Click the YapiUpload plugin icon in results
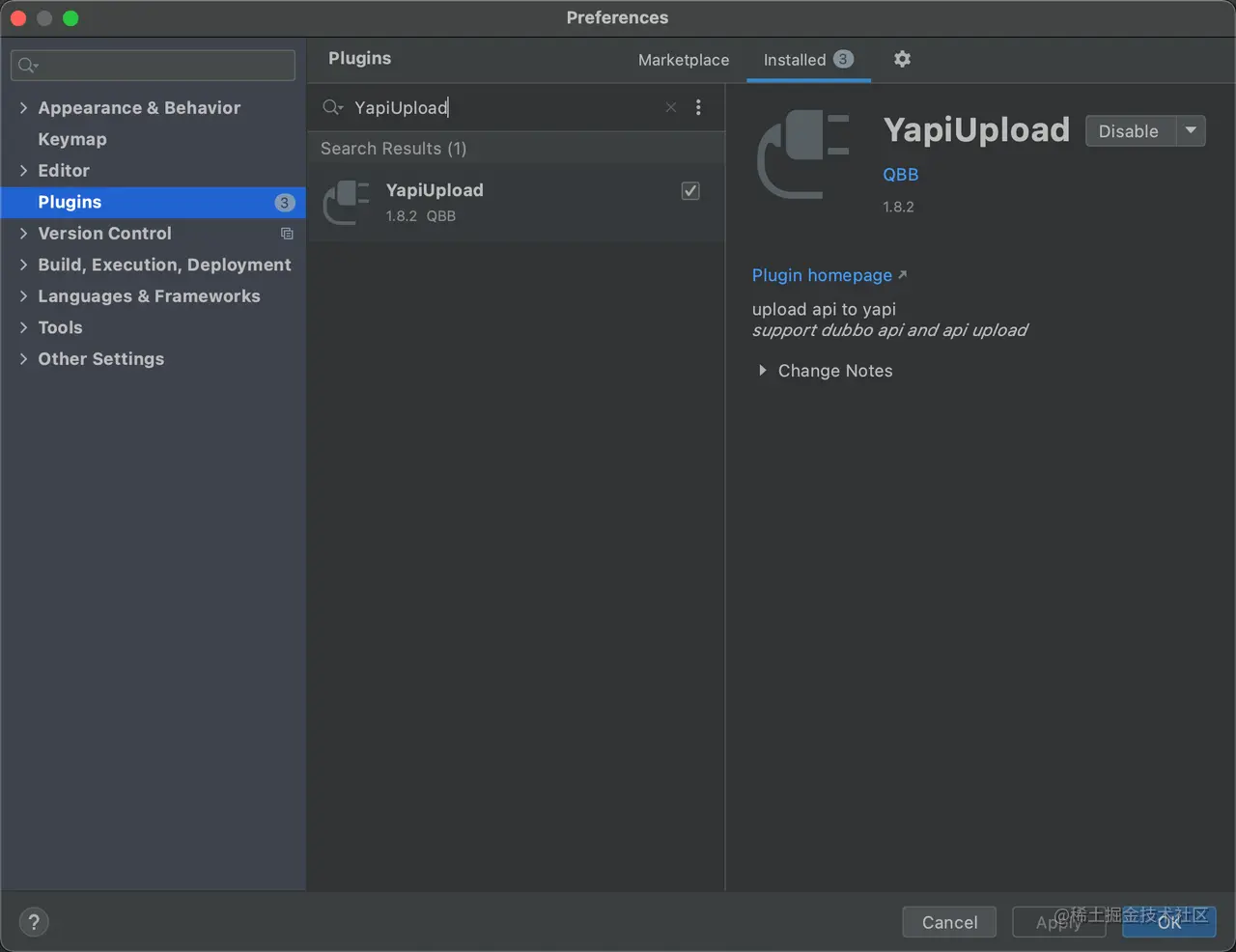 pyautogui.click(x=347, y=202)
